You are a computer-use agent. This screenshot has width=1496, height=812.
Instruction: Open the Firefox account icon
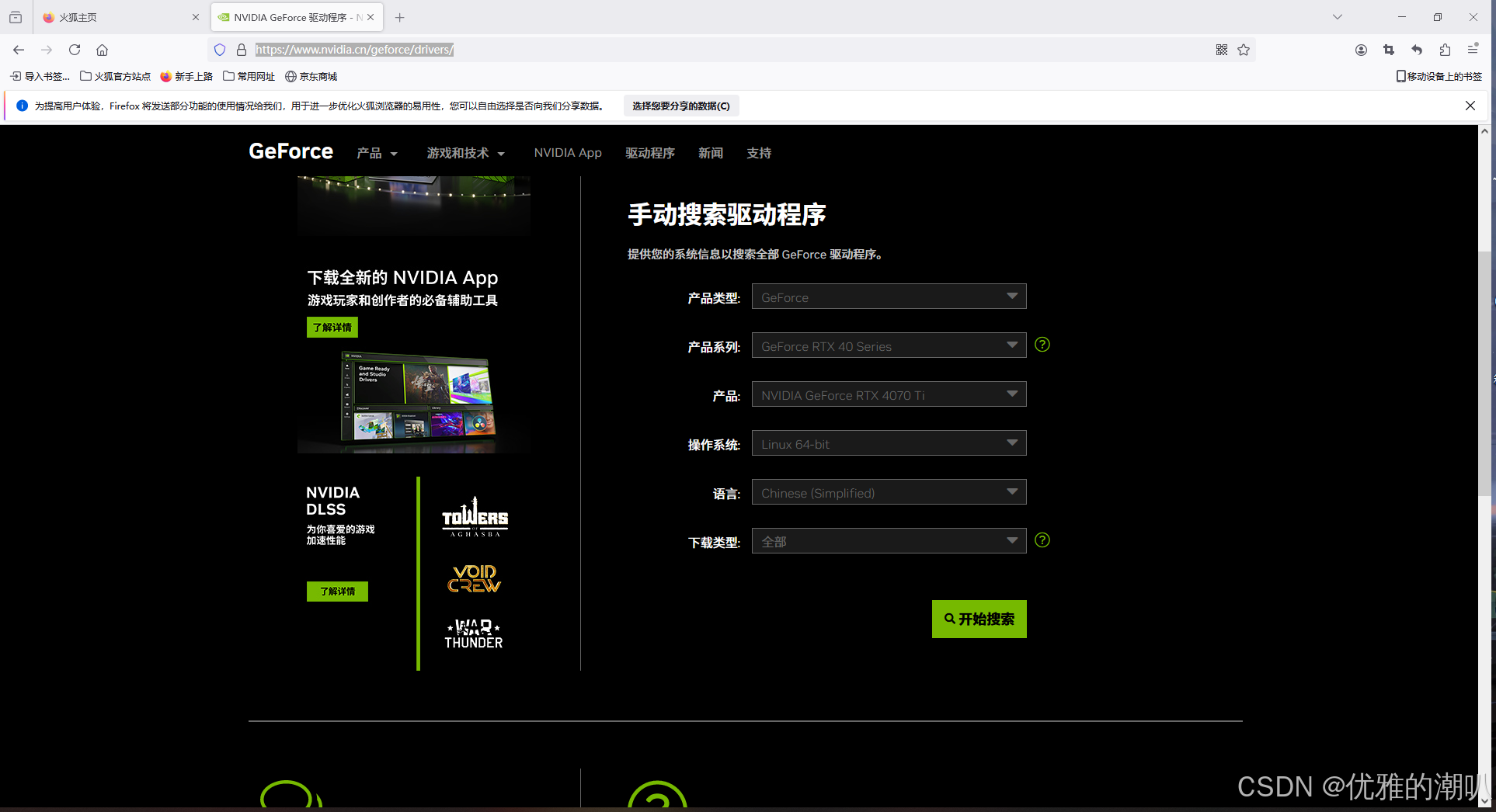coord(1361,50)
